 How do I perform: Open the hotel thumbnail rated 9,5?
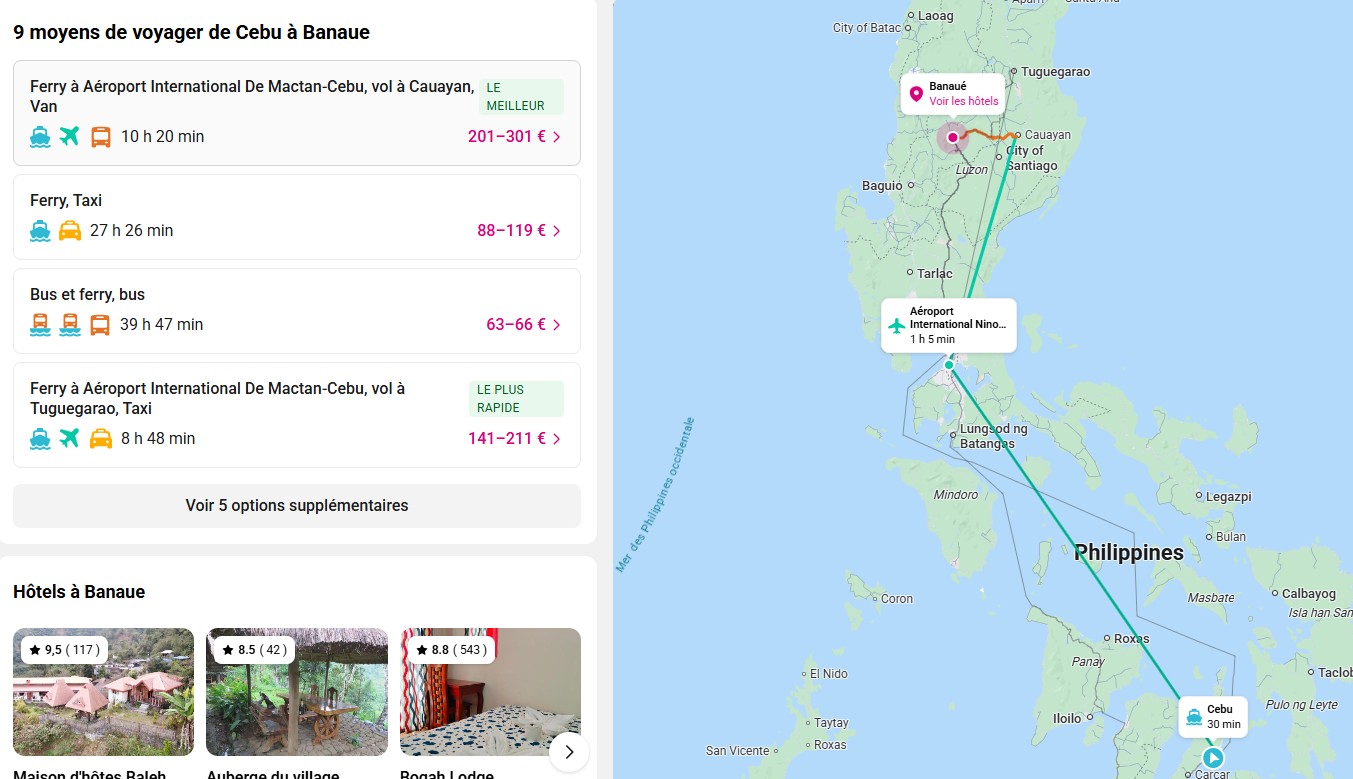pos(103,692)
